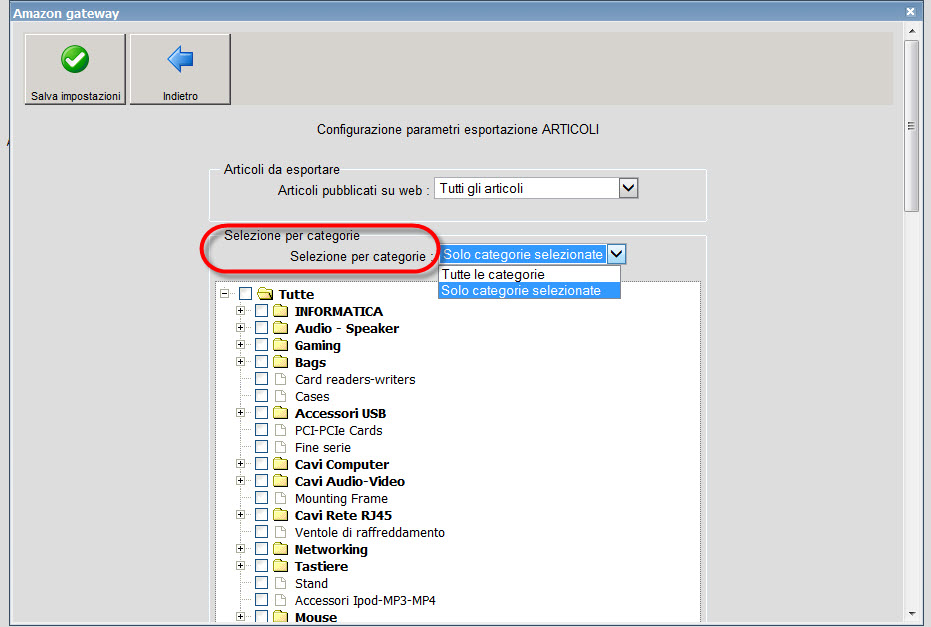931x627 pixels.
Task: Click the Tutte open folder icon
Action: coord(265,294)
